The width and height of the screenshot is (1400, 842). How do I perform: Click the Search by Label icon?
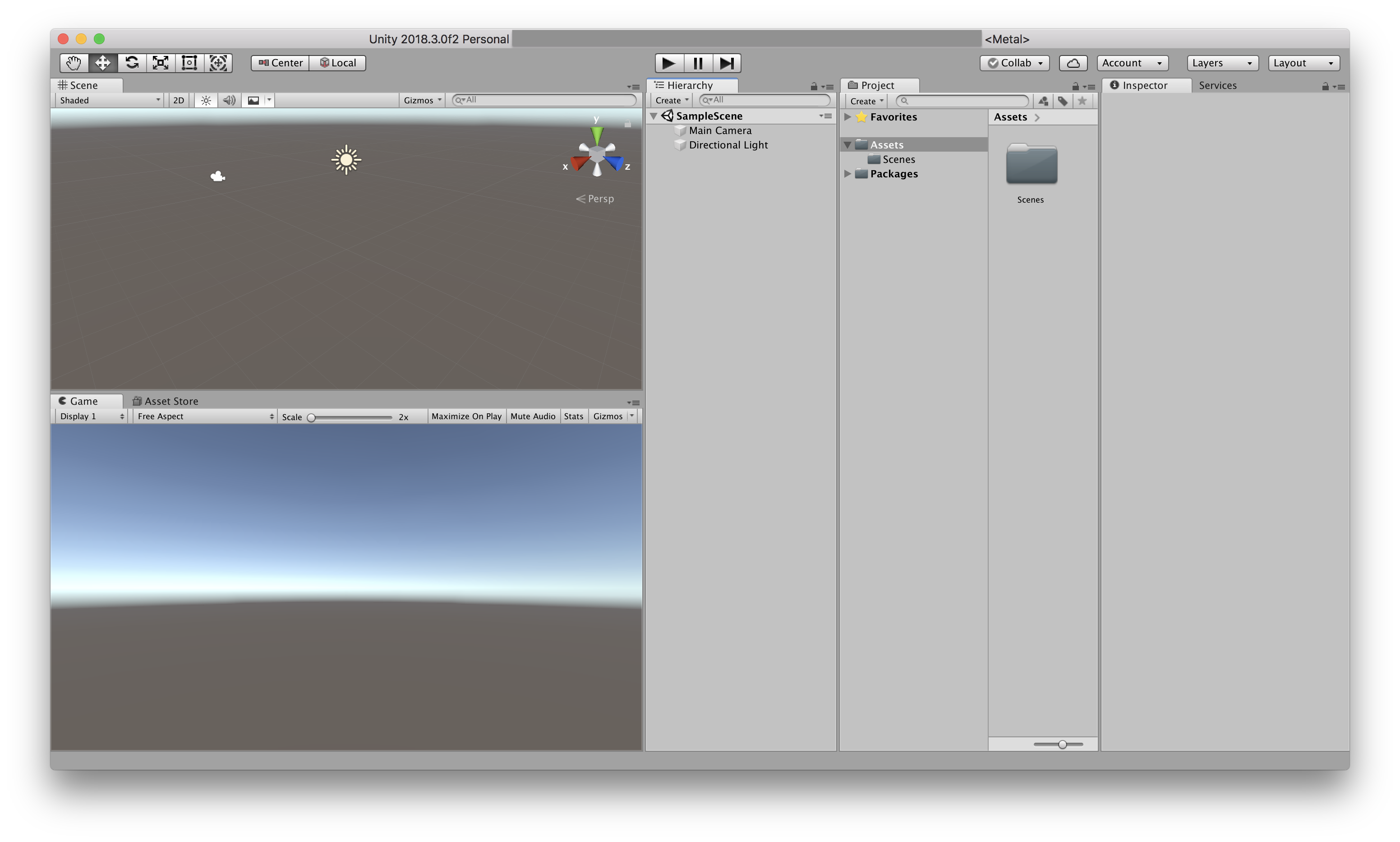point(1063,101)
